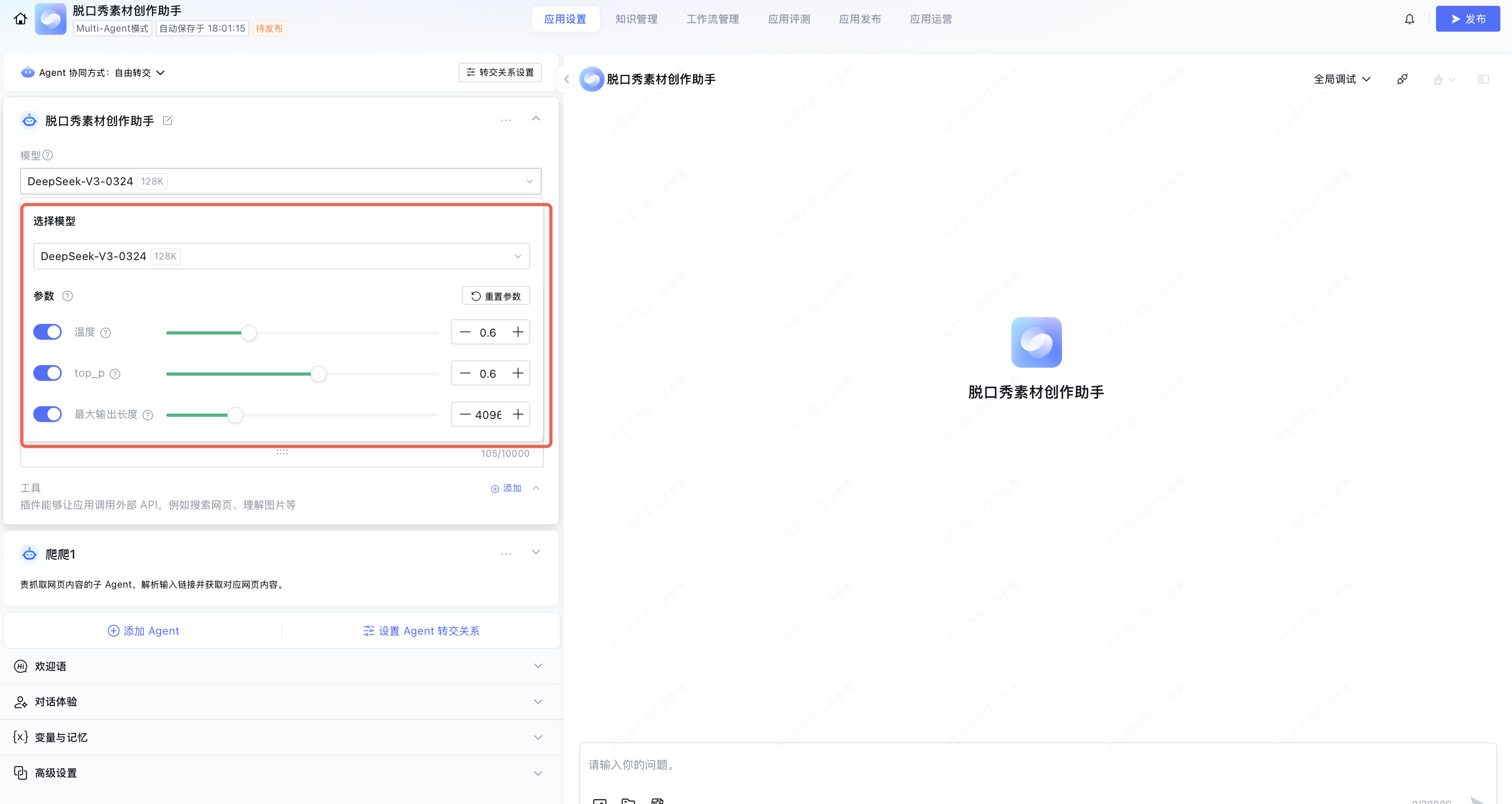Click help icon next to 模型 label

[x=48, y=155]
